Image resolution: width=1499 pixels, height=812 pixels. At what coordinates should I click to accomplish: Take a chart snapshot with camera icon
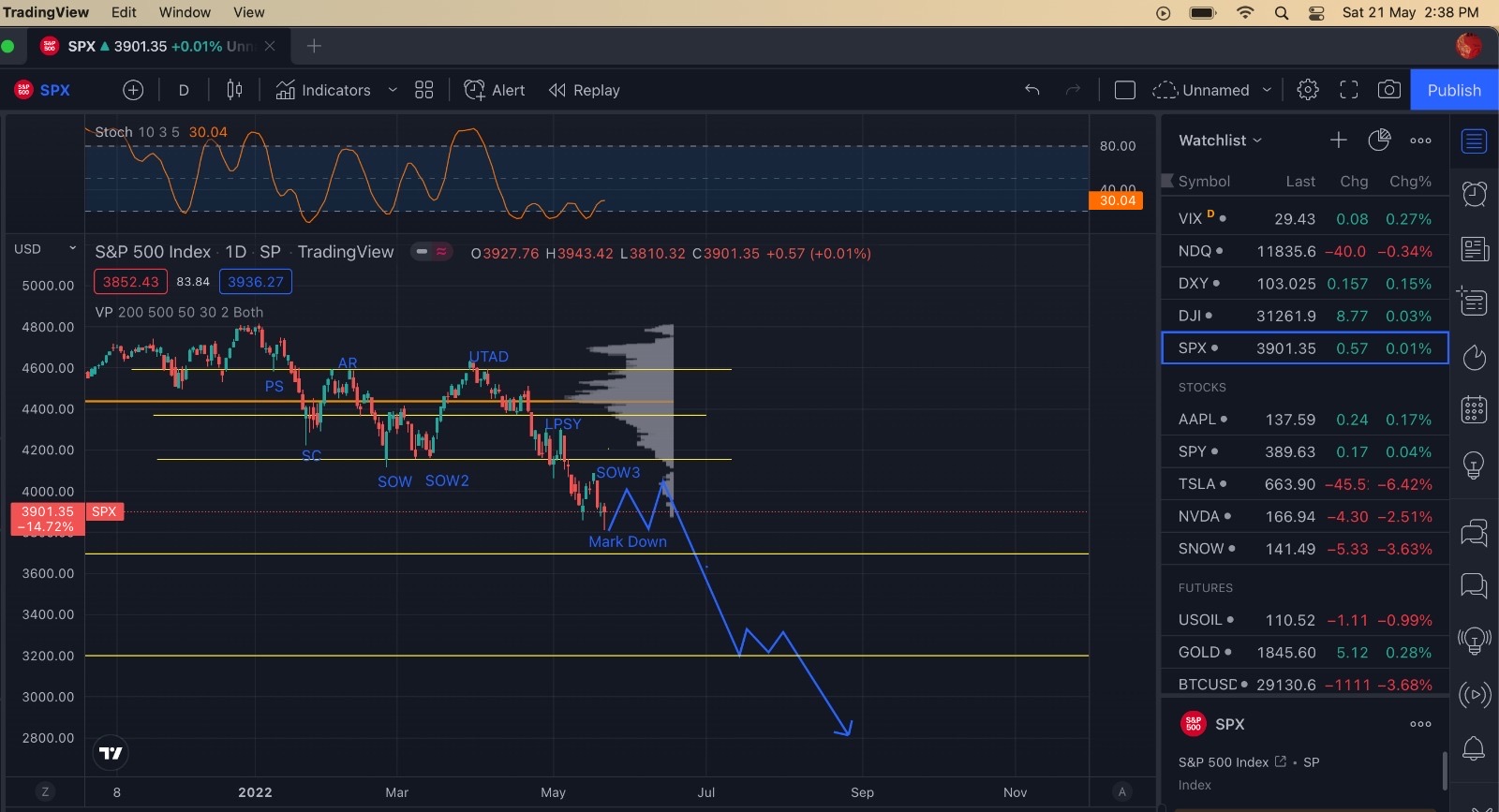(x=1389, y=90)
